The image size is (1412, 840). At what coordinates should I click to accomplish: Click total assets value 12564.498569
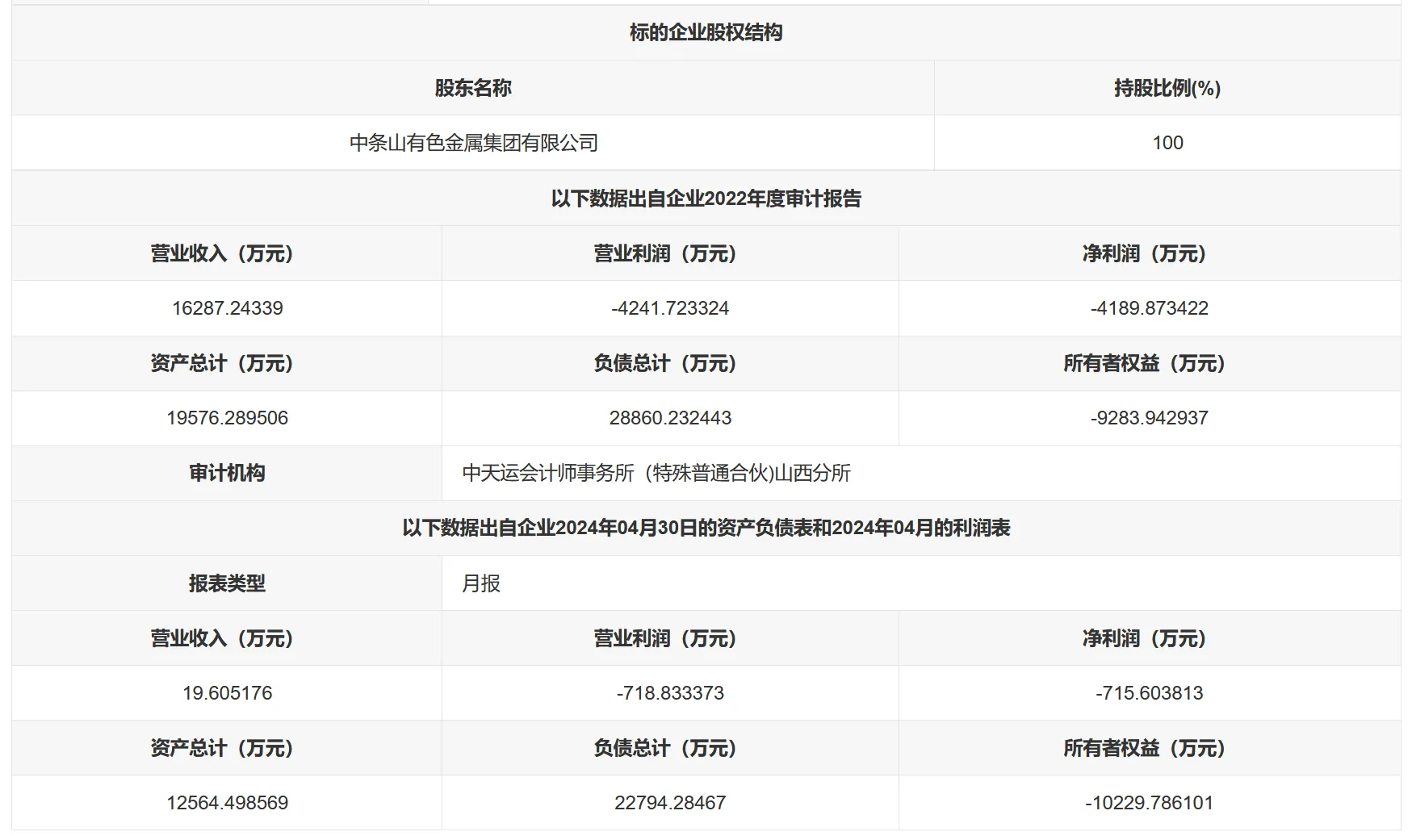pyautogui.click(x=227, y=803)
